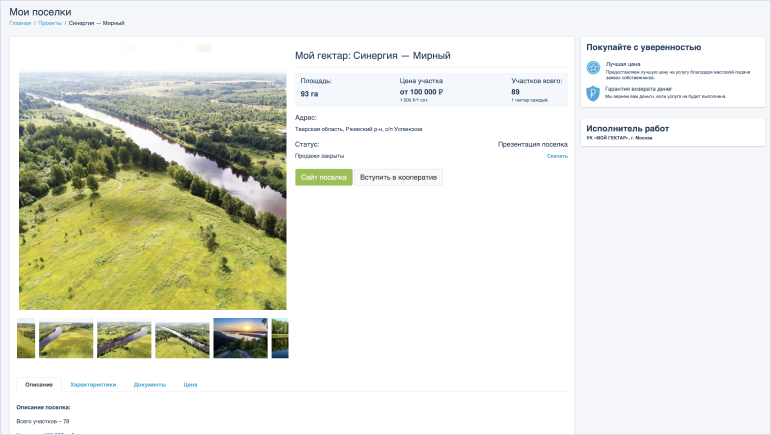Click the plot count value 89
Viewport: 771px width, 435px height.
tap(515, 92)
